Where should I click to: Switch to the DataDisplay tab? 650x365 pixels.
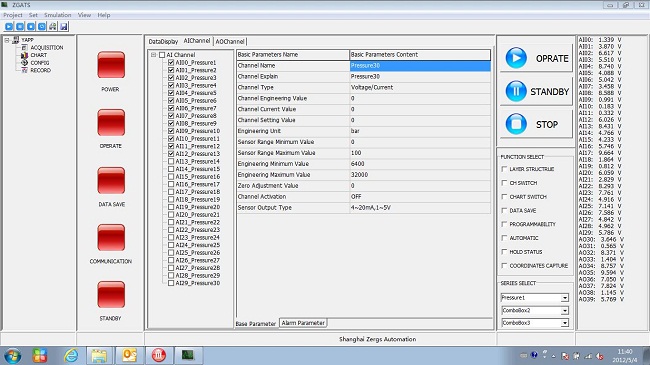coord(163,41)
